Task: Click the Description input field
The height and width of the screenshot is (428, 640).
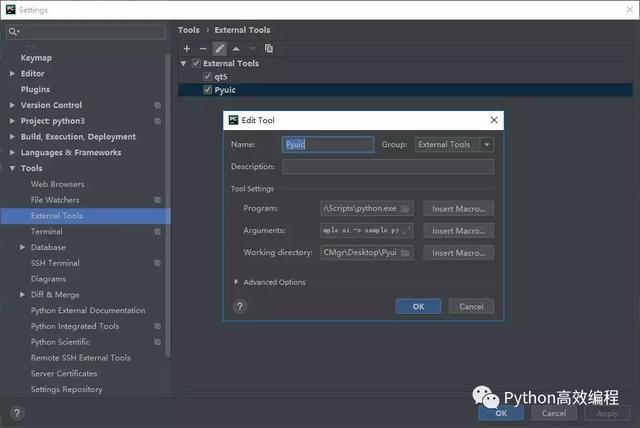Action: (389, 167)
